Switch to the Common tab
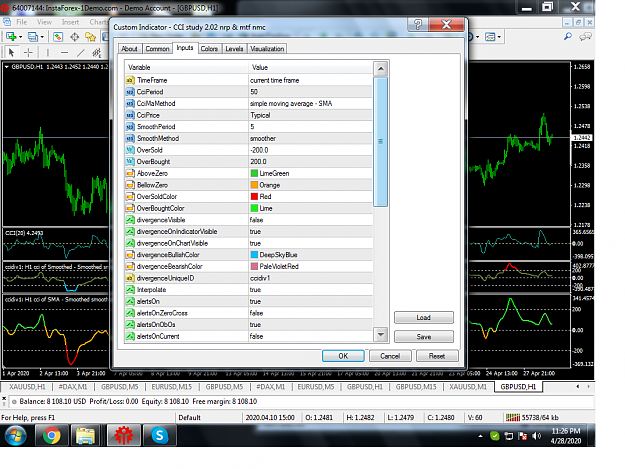This screenshot has height=469, width=625. 157,49
